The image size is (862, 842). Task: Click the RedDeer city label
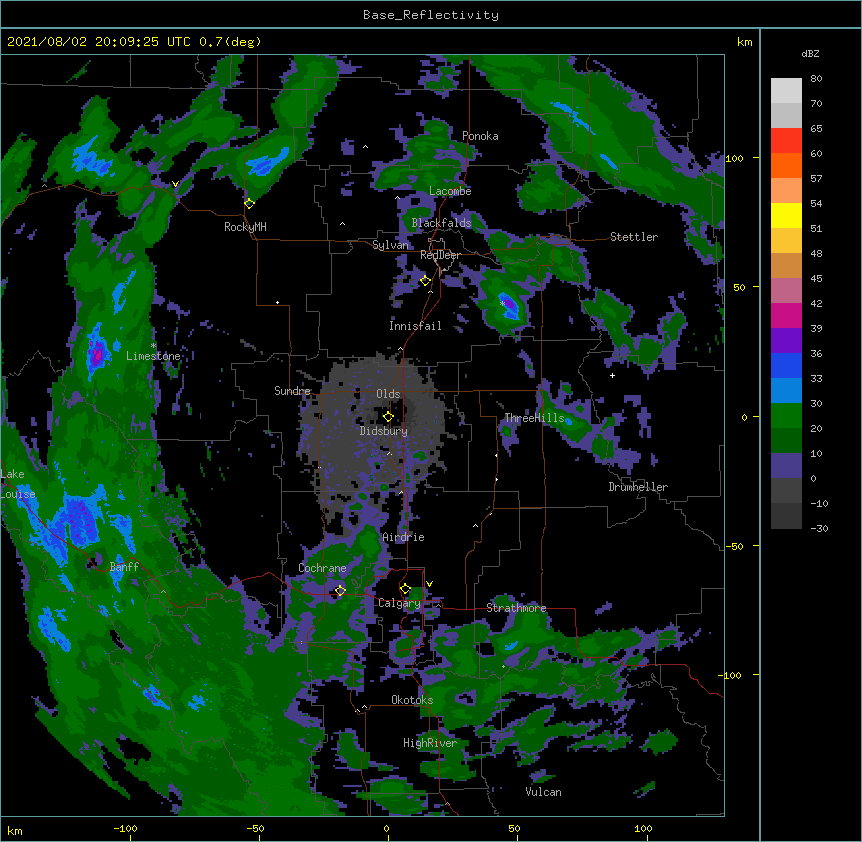440,255
